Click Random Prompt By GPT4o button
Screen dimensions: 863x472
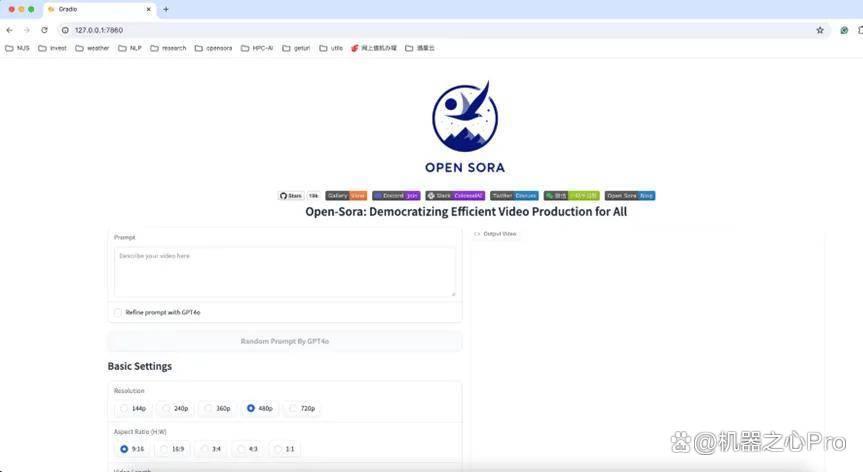[x=285, y=341]
